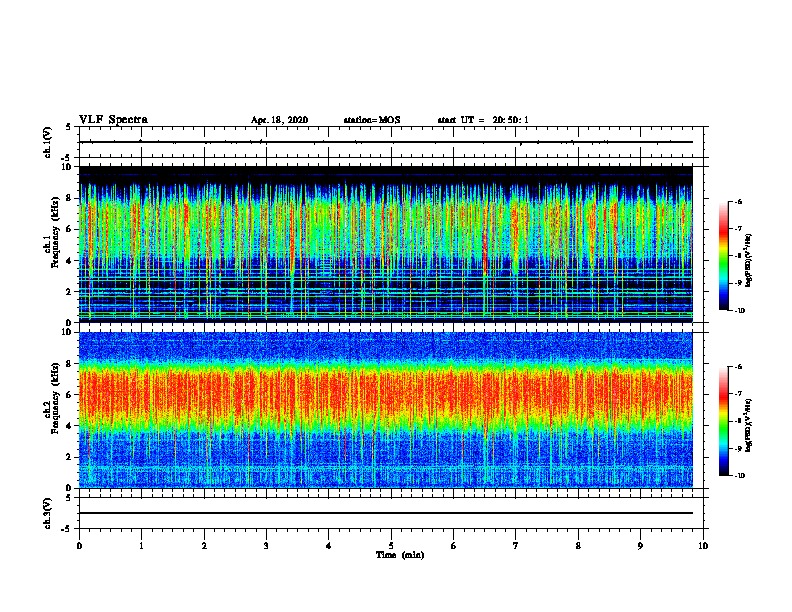The height and width of the screenshot is (612, 792).
Task: Click time axis tick label "3"
Action: click(266, 546)
